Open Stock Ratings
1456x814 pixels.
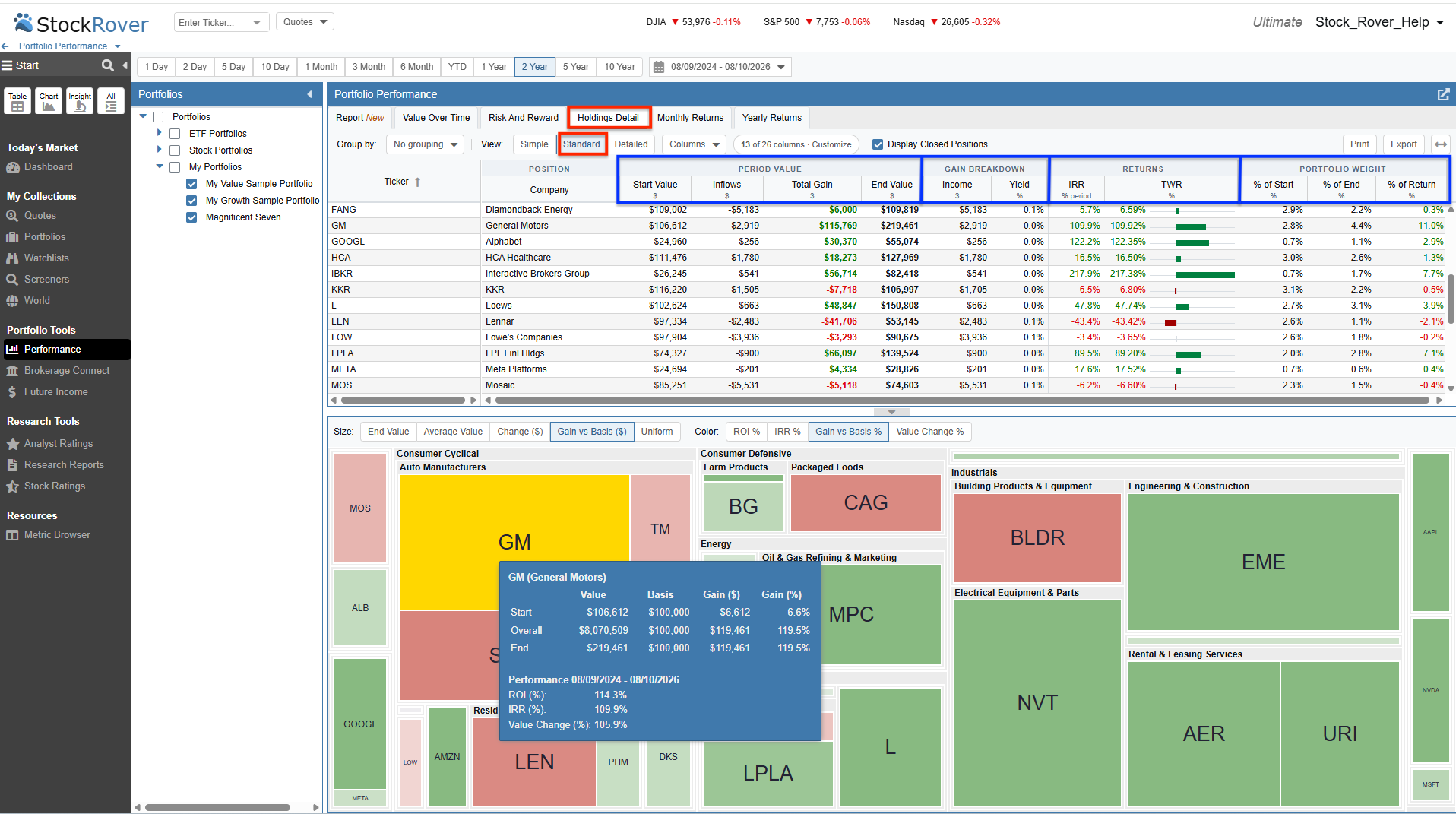[54, 486]
